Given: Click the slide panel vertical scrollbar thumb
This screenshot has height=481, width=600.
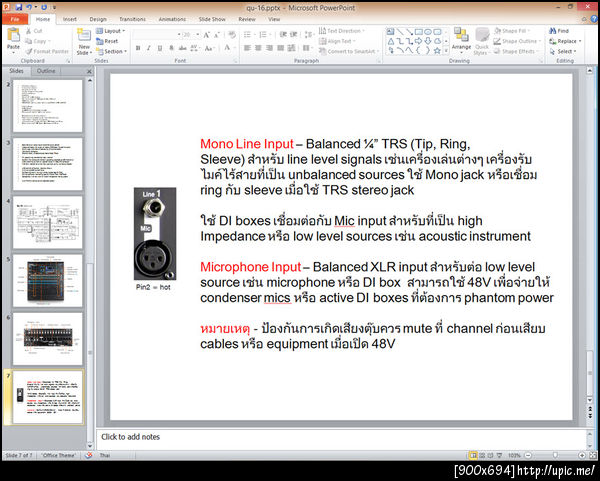Looking at the screenshot, I should point(90,352).
